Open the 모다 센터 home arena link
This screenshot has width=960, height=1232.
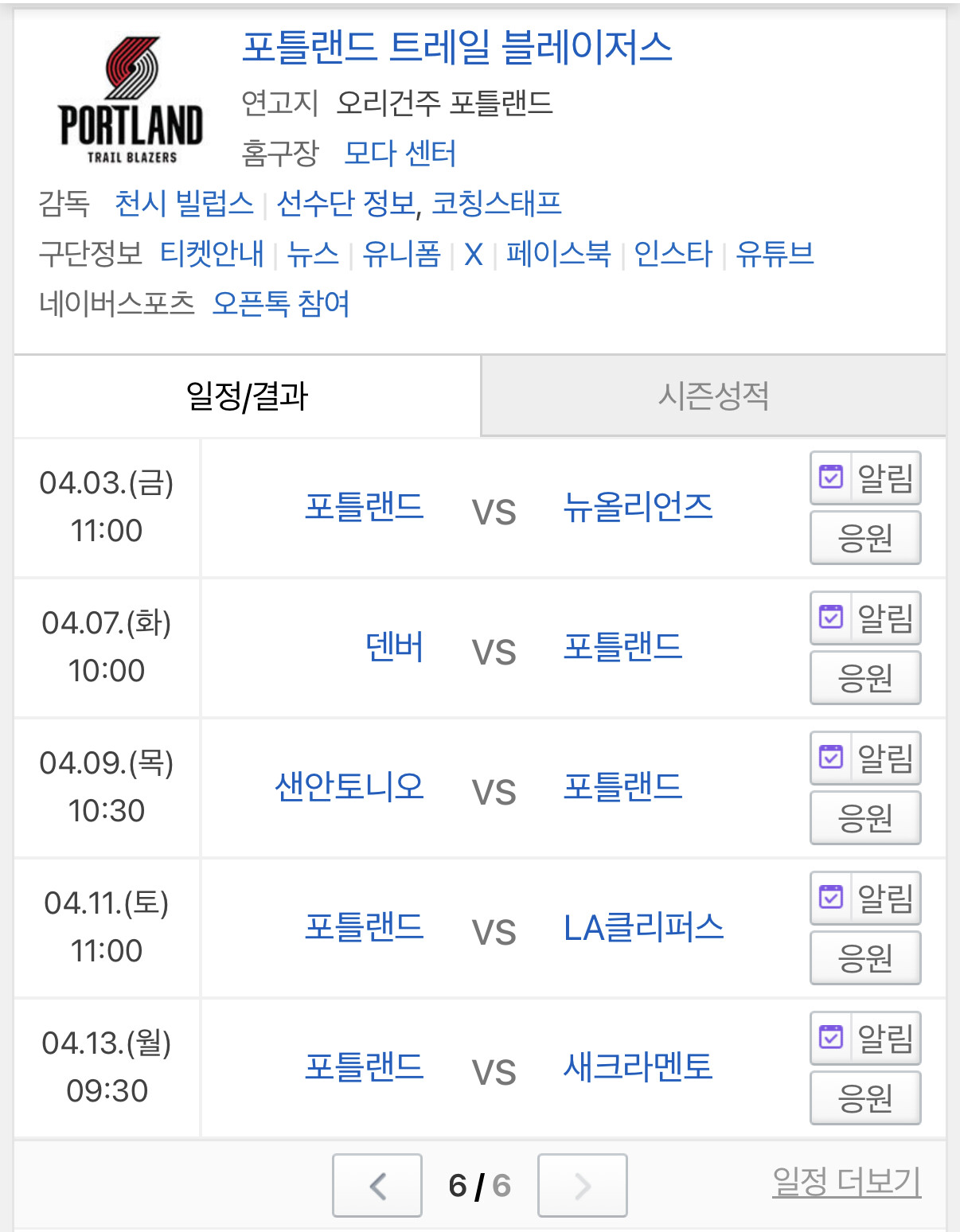pos(400,153)
